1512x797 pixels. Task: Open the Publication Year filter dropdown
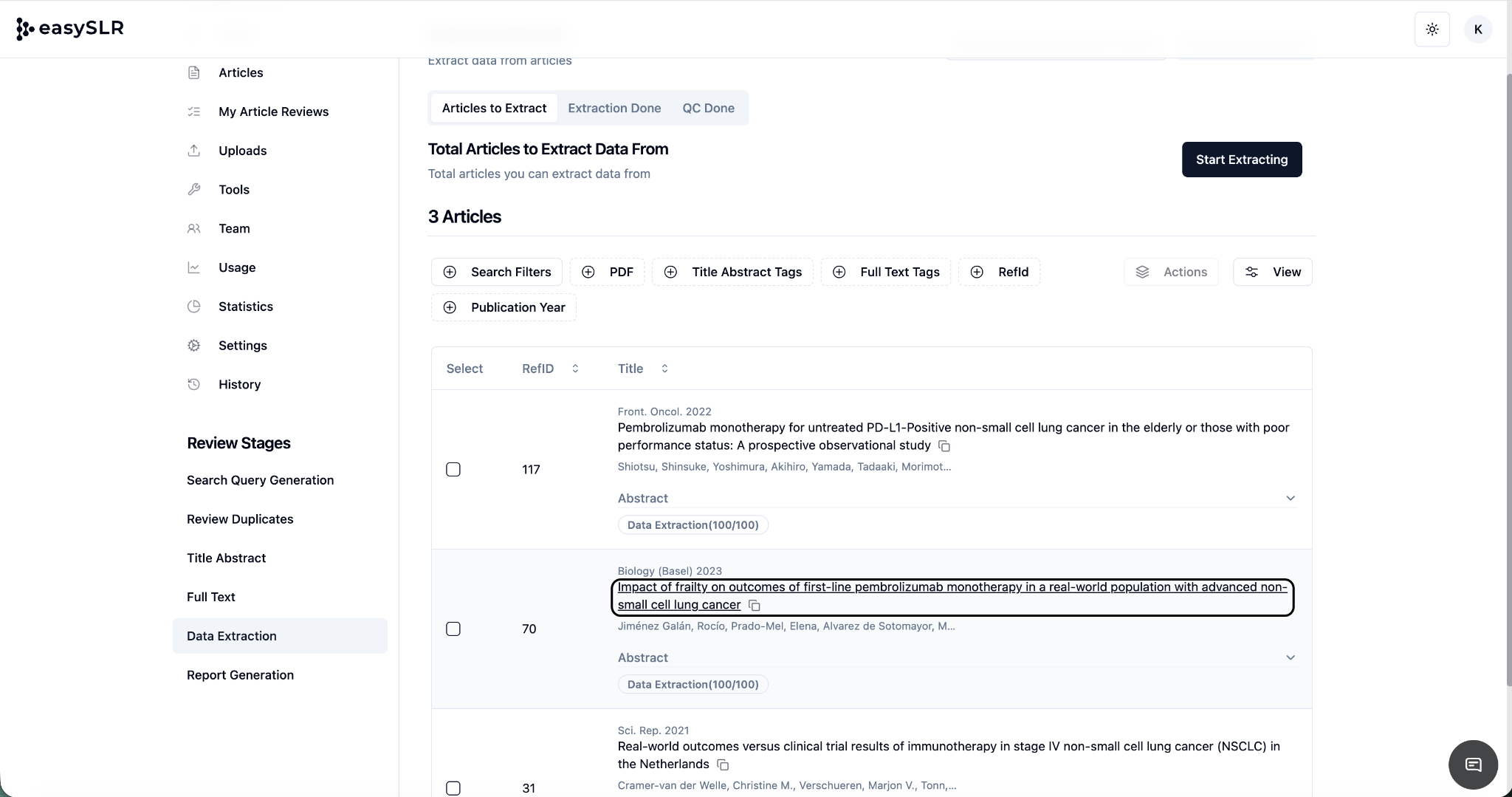(504, 307)
